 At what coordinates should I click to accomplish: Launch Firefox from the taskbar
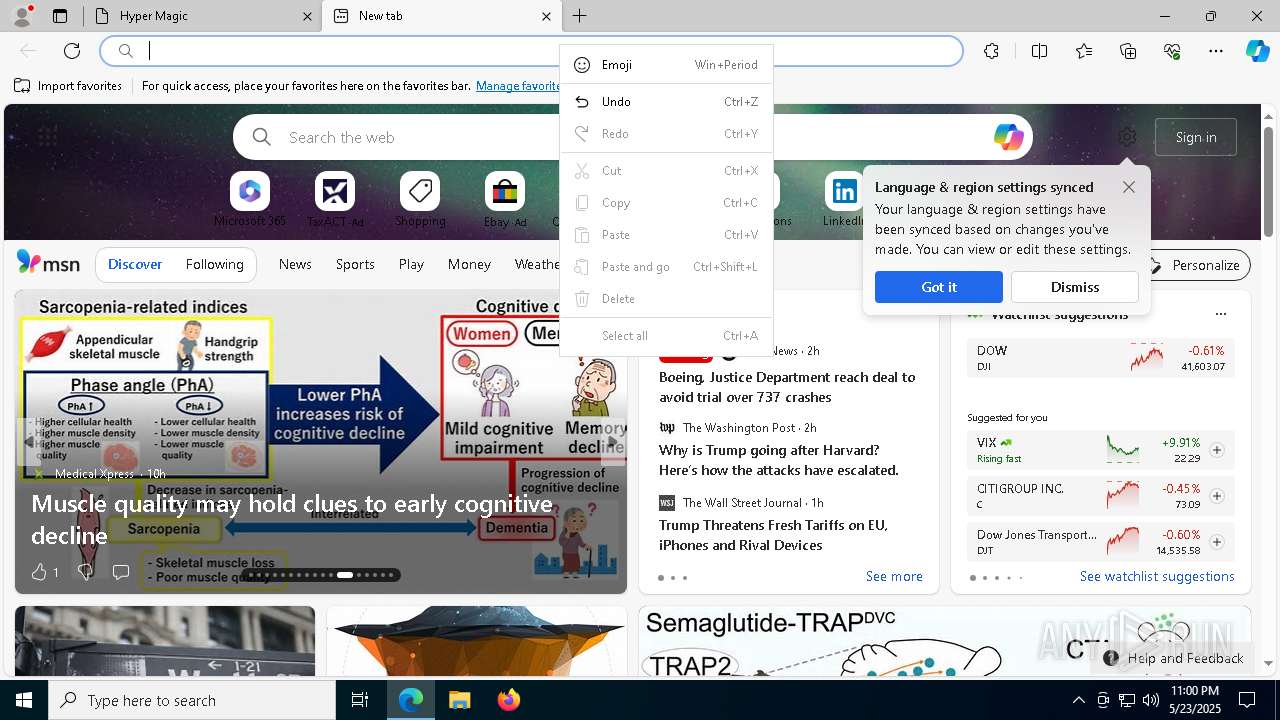(x=508, y=700)
